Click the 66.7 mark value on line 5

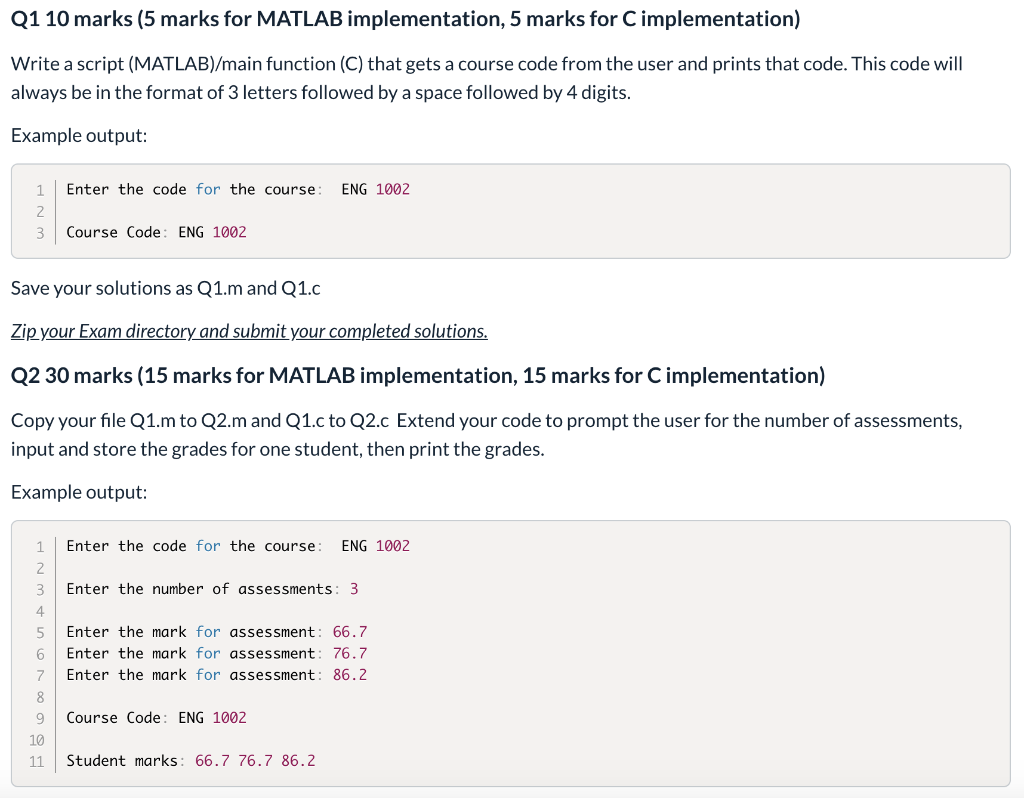coord(348,631)
